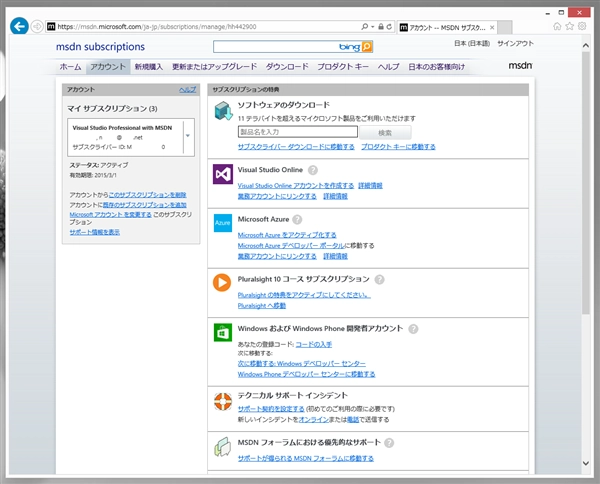Click the software download box icon

223,111
